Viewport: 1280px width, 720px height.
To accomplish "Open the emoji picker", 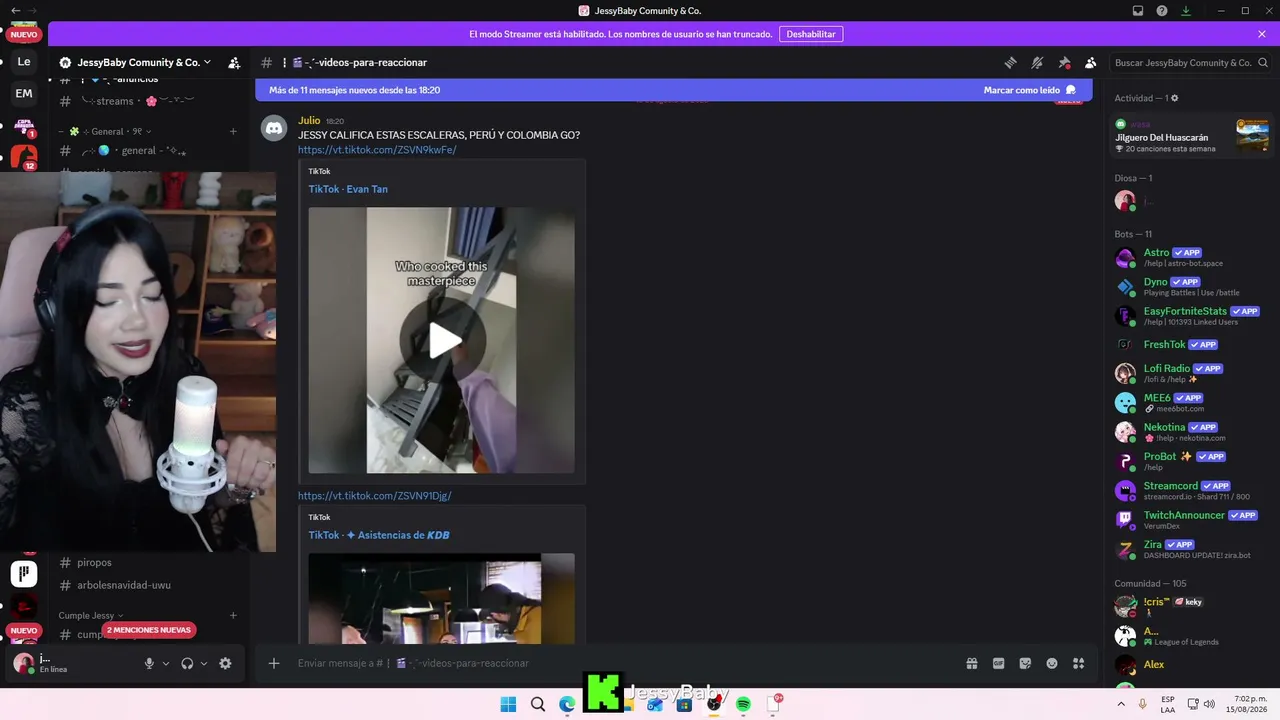I will click(x=1052, y=663).
